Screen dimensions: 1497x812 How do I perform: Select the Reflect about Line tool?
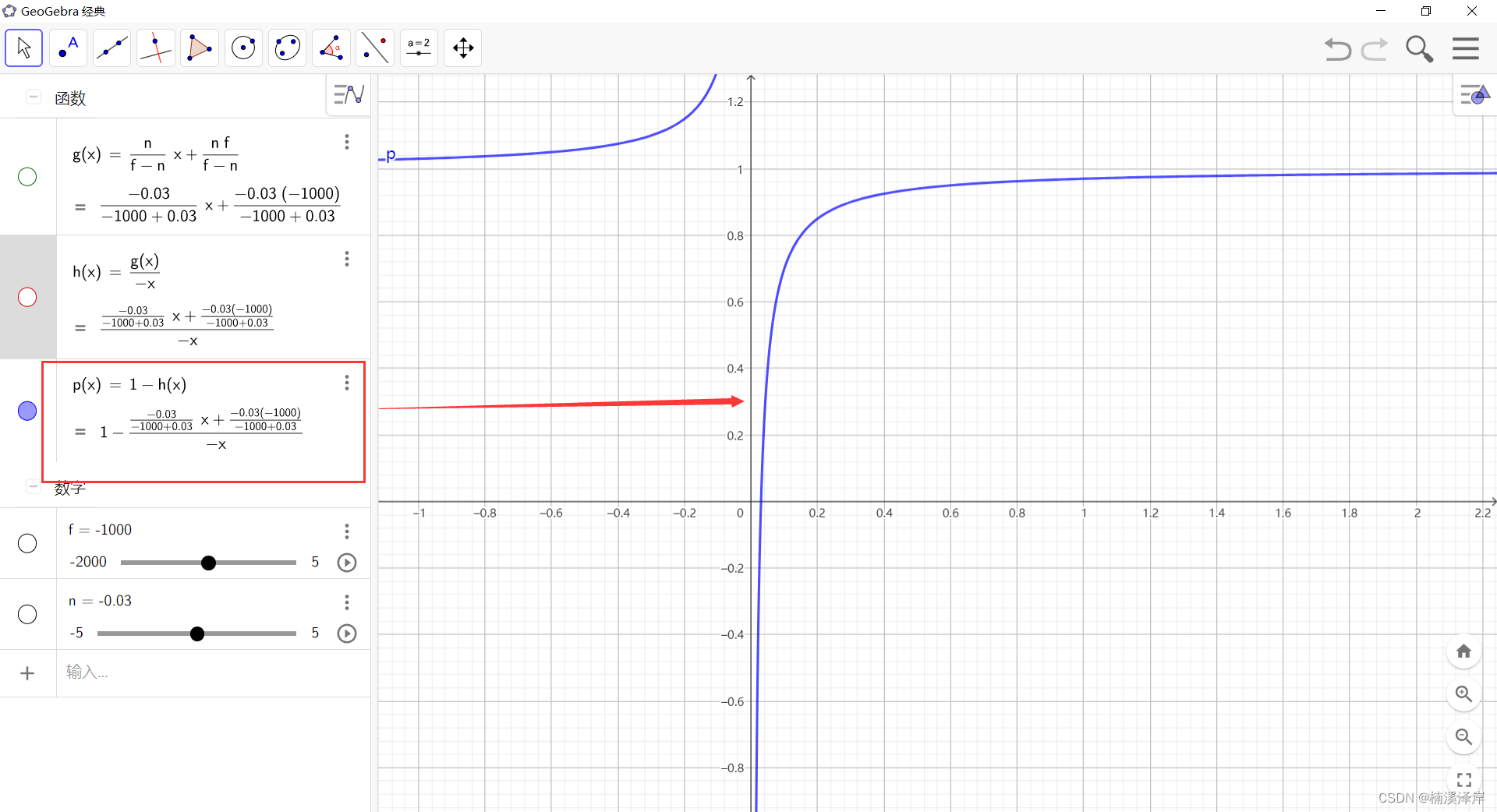[x=375, y=48]
